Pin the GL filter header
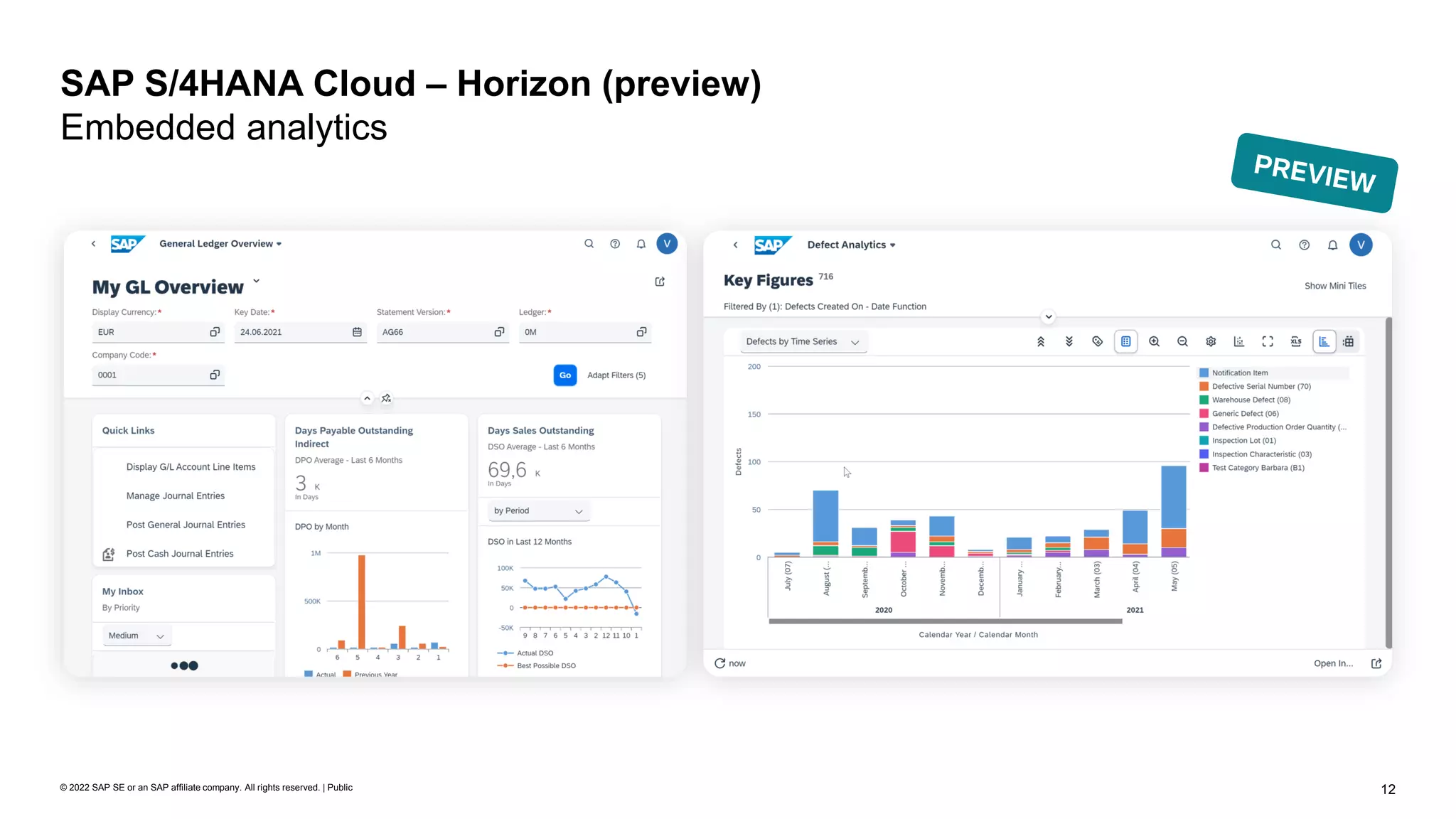Image resolution: width=1456 pixels, height=819 pixels. coord(386,398)
